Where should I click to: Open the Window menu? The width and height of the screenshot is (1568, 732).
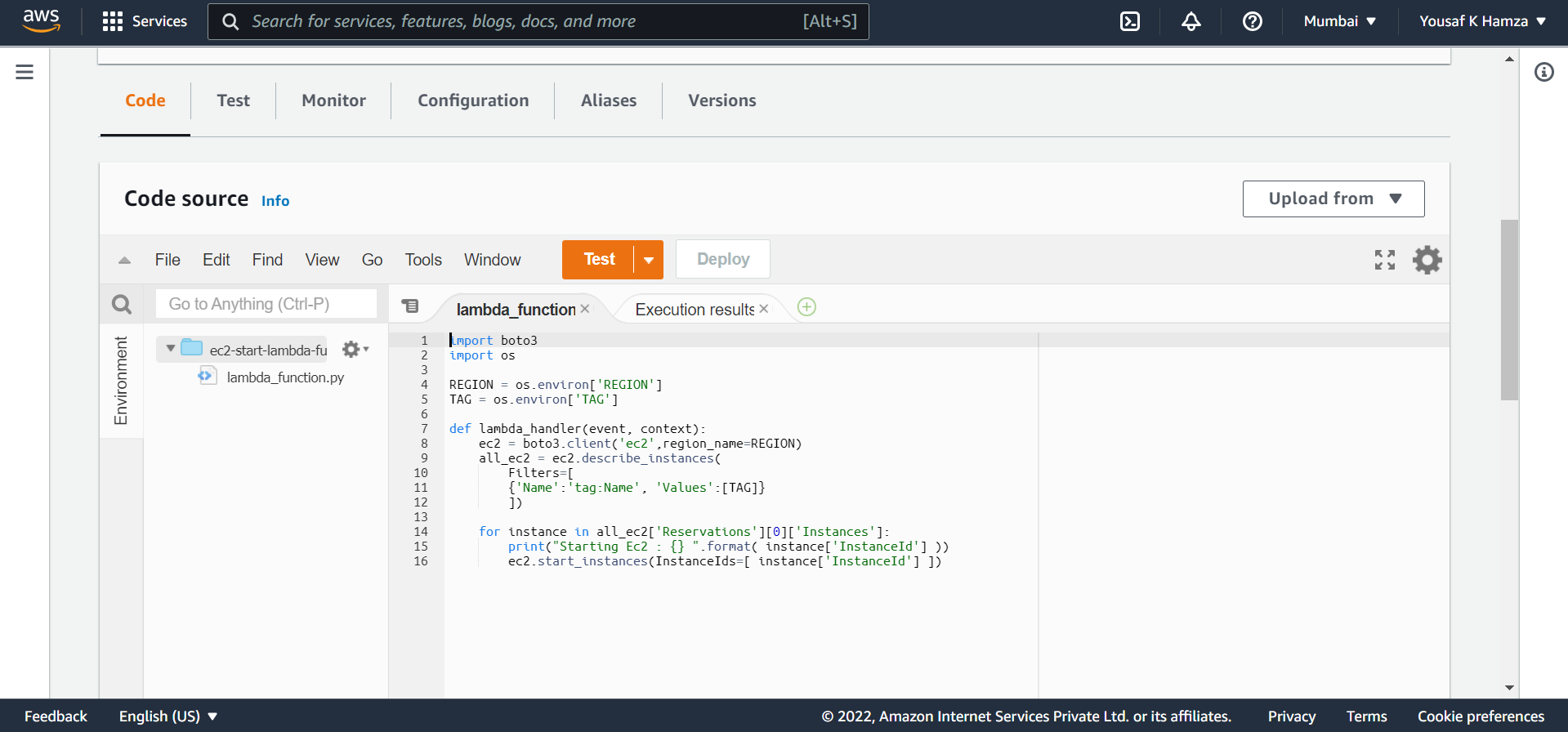point(492,260)
